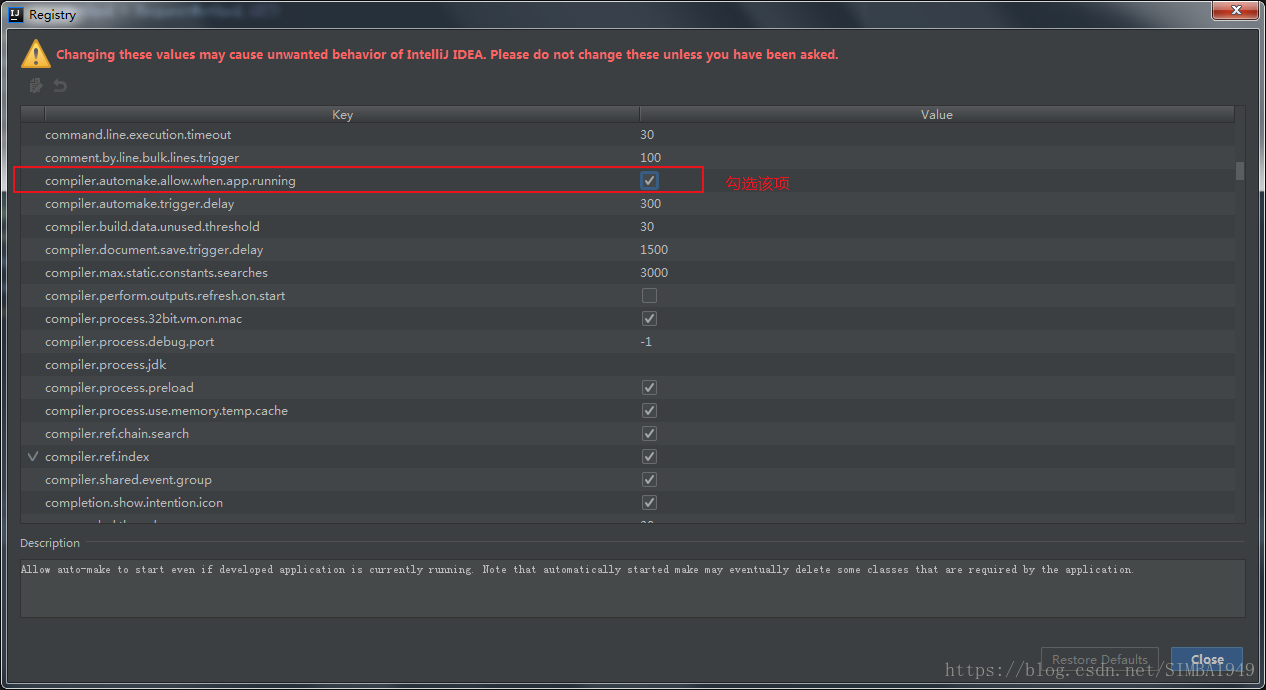Toggle compiler.automake.allow.when.app.running checkbox
The width and height of the screenshot is (1266, 690).
tap(649, 180)
